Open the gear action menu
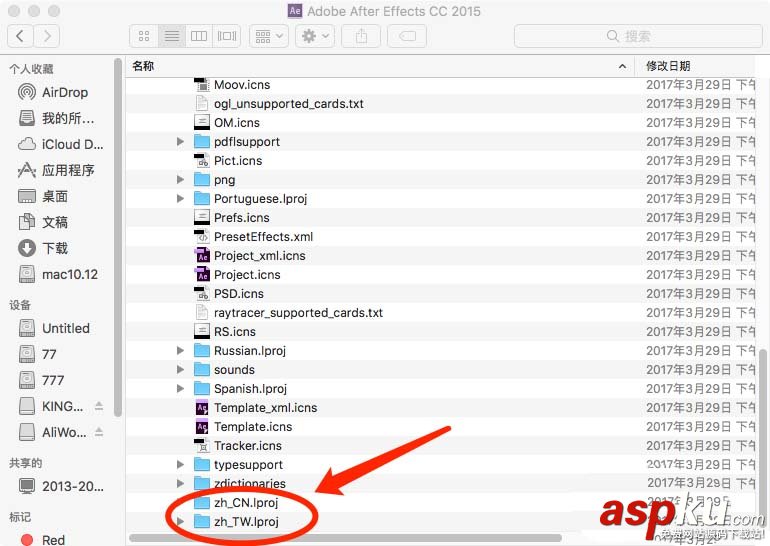Screen dimensions: 770x546 [315, 36]
